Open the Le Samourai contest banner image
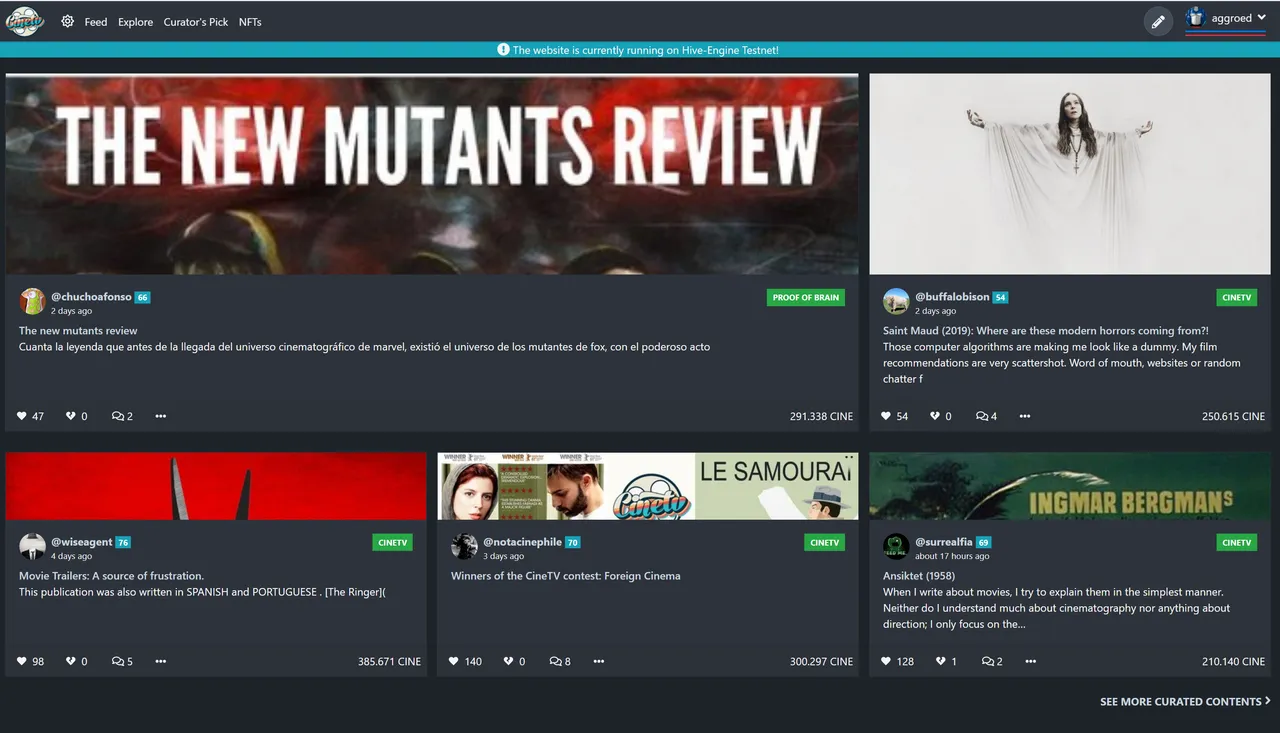The height and width of the screenshot is (733, 1280). pyautogui.click(x=648, y=486)
